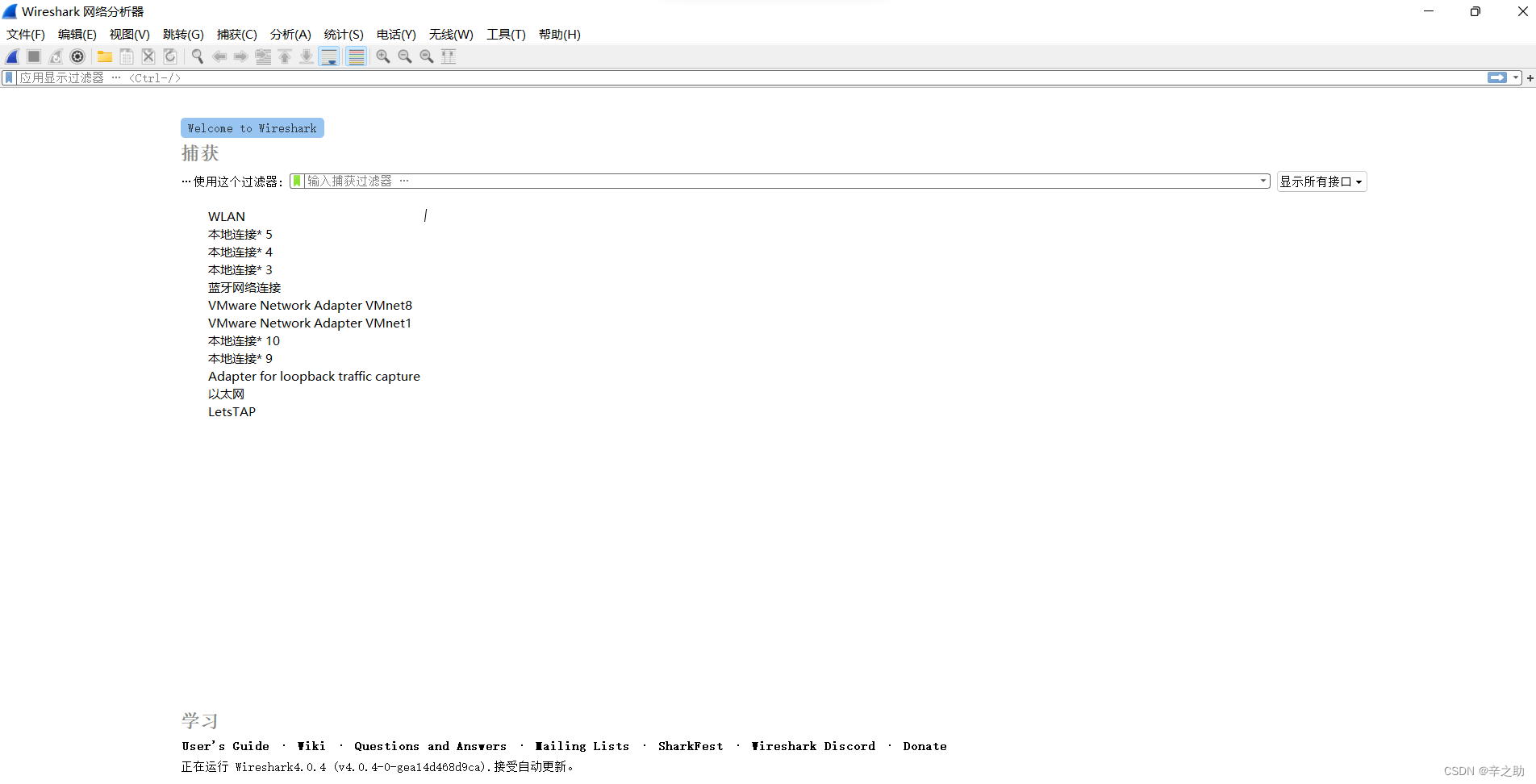Save the capture file icon
This screenshot has width=1536, height=784.
[x=127, y=56]
